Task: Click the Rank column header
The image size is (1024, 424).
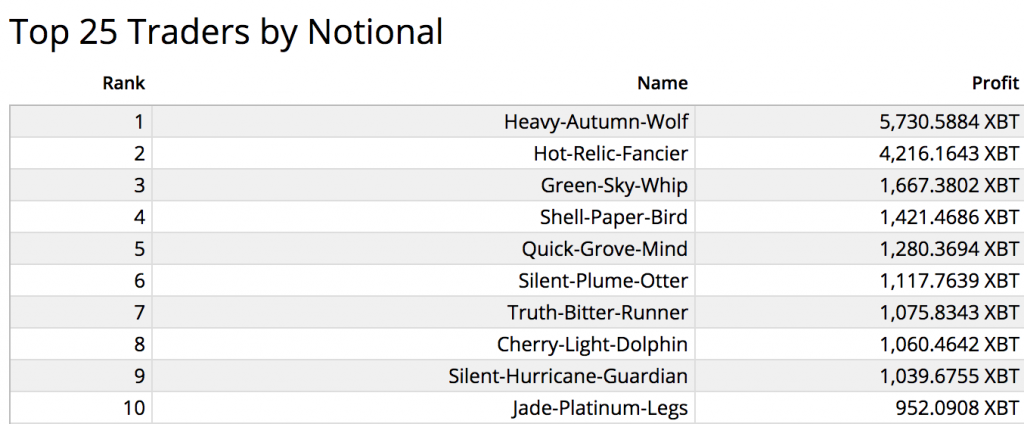Action: (123, 84)
